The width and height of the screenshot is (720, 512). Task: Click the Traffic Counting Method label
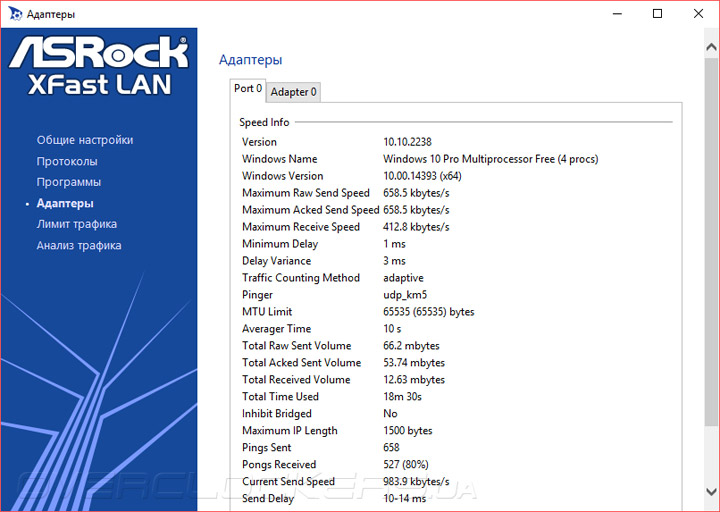[x=301, y=278]
